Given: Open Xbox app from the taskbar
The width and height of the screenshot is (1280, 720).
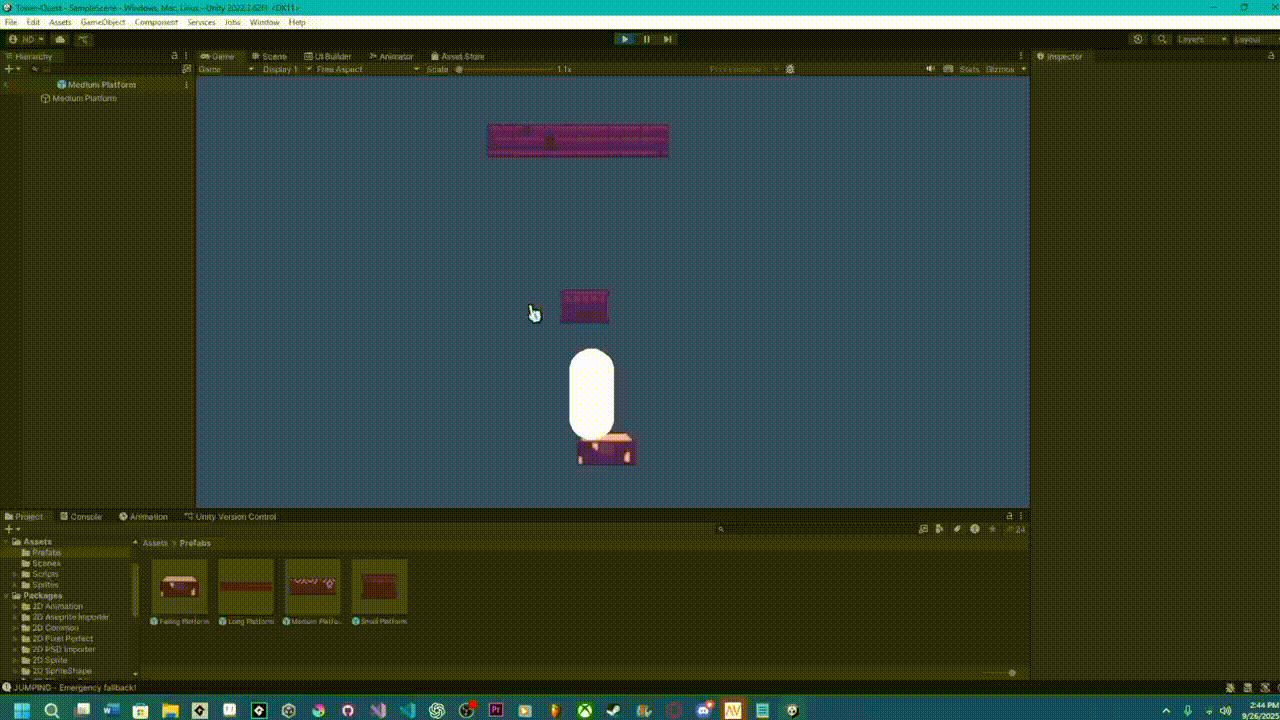Looking at the screenshot, I should tap(584, 710).
